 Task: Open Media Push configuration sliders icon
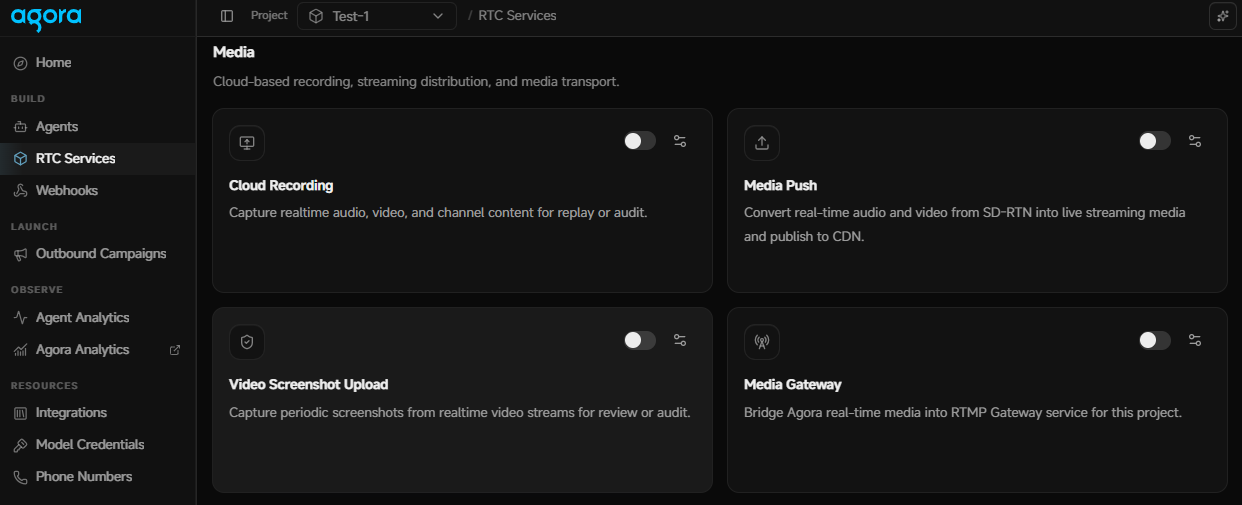1195,141
